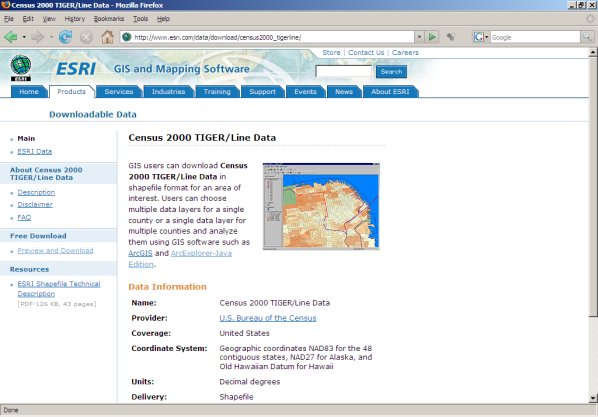This screenshot has height=417, width=598.
Task: Click the Stop loading icon
Action: point(87,37)
